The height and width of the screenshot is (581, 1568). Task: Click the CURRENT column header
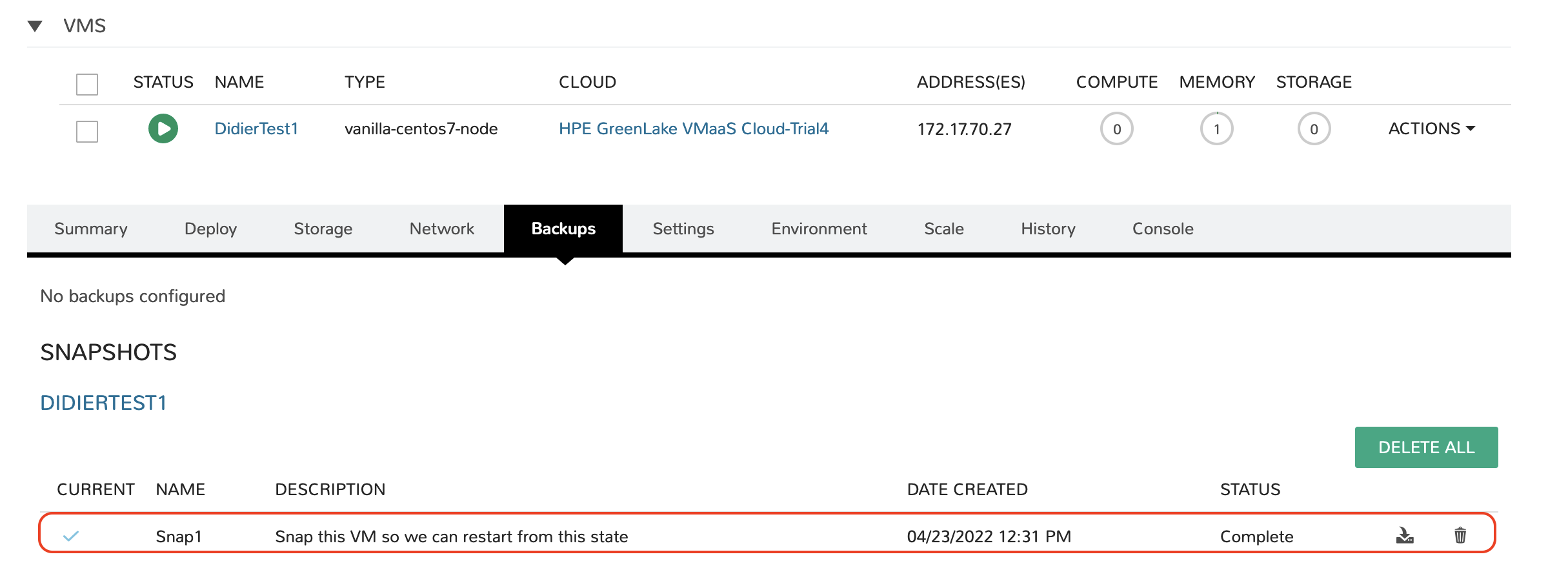pos(95,489)
